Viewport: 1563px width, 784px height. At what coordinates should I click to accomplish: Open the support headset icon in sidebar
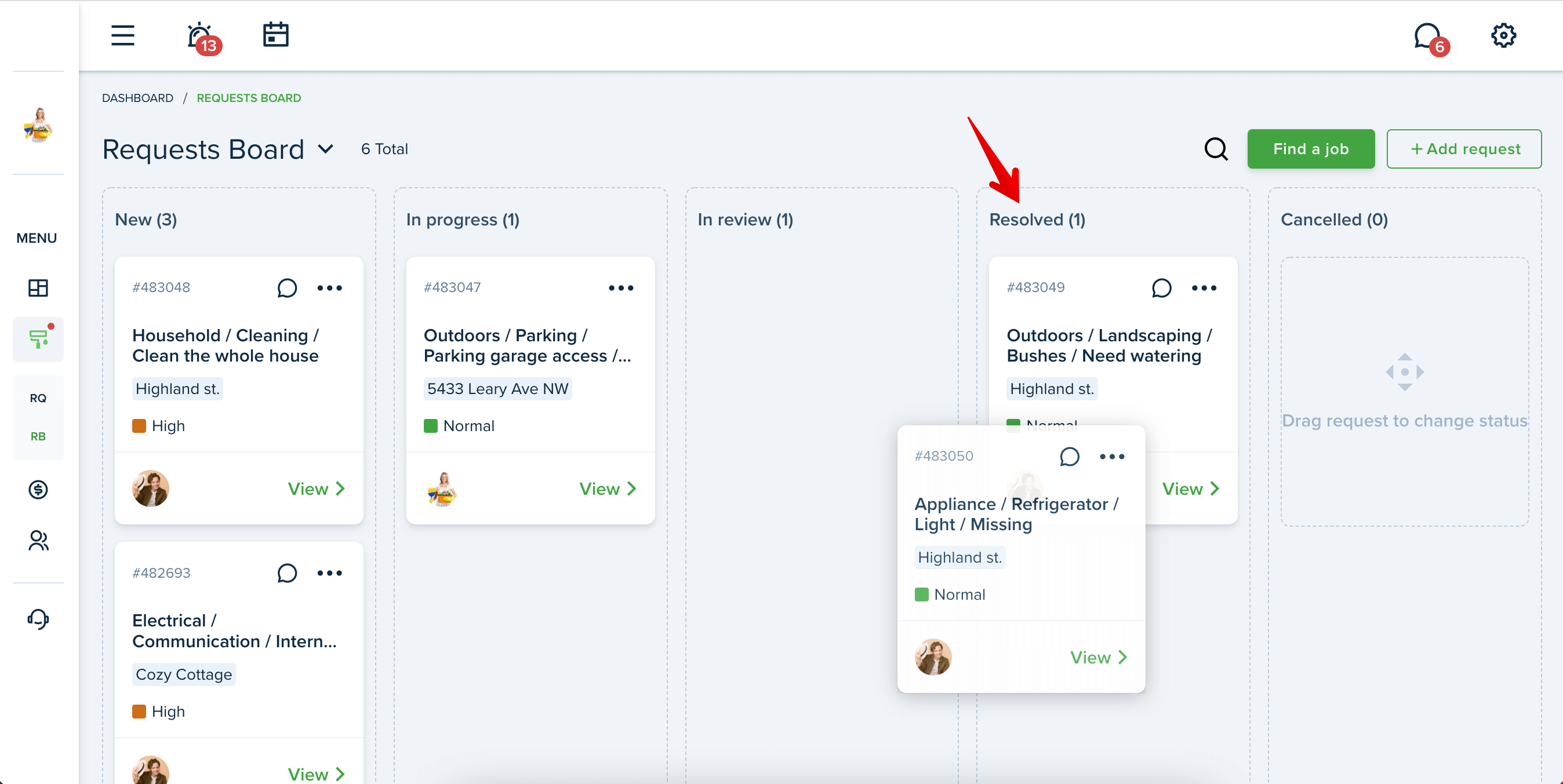(38, 618)
